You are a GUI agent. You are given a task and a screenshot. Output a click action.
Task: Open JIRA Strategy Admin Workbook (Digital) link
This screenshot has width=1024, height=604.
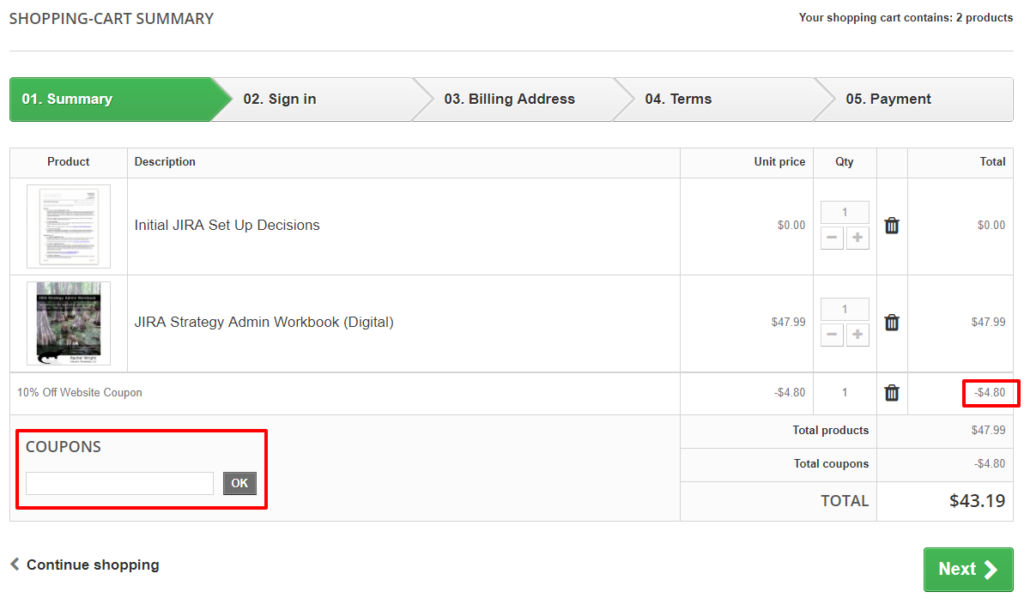point(264,323)
